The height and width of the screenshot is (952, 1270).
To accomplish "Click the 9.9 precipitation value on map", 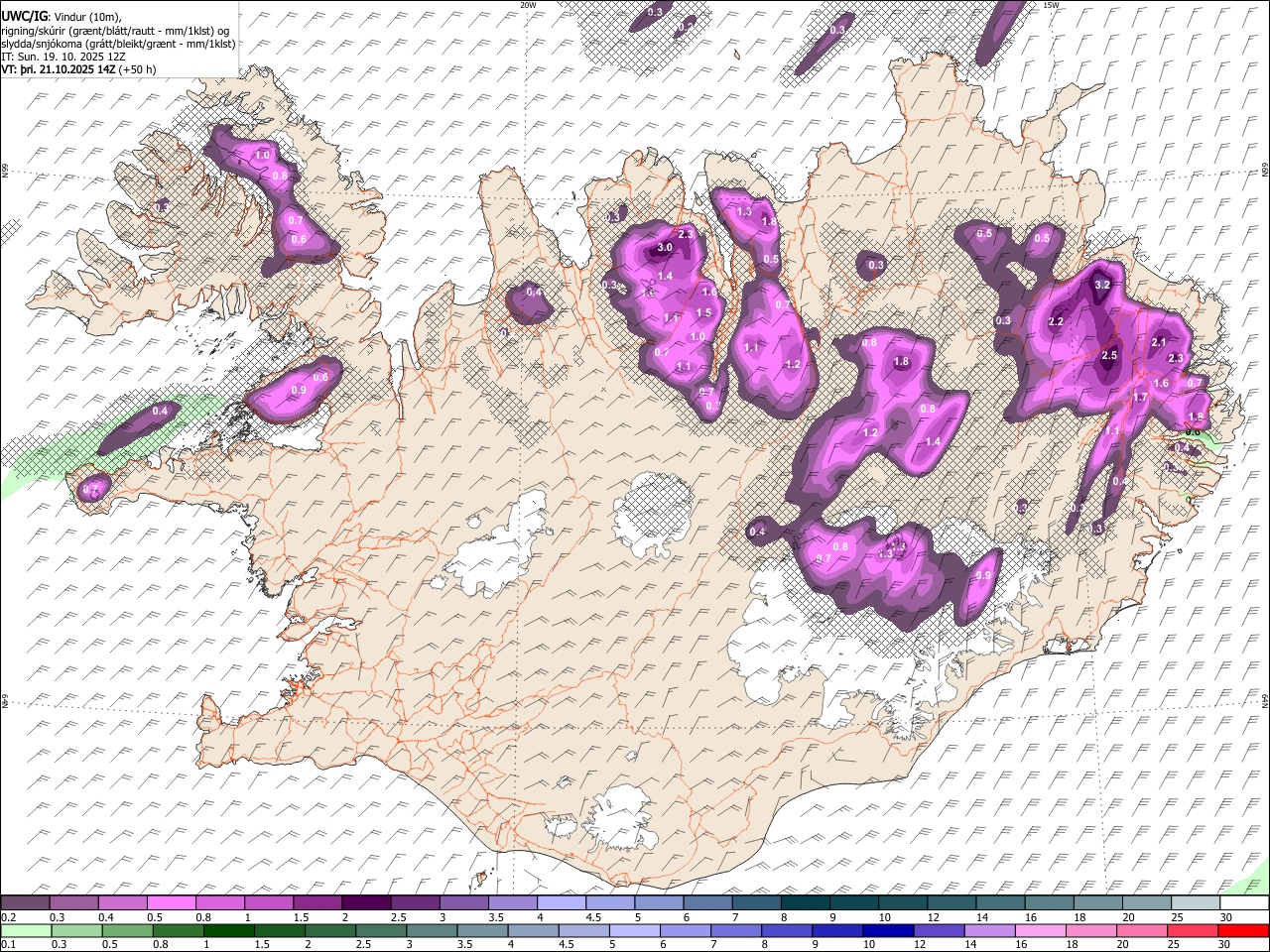I will (x=984, y=576).
